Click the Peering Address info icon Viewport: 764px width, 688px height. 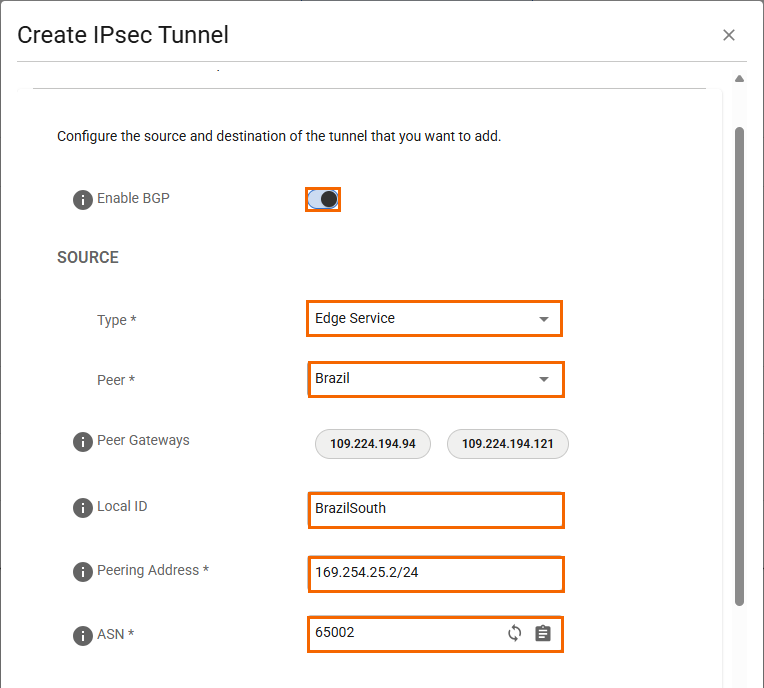pyautogui.click(x=83, y=572)
